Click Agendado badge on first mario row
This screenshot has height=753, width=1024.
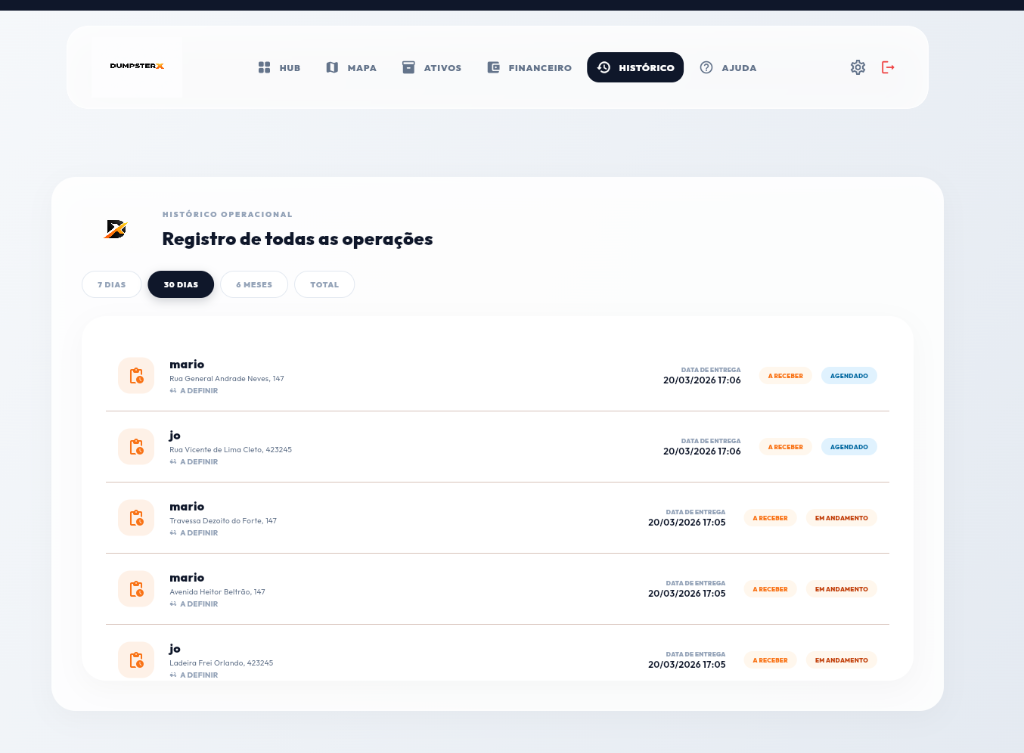point(849,376)
